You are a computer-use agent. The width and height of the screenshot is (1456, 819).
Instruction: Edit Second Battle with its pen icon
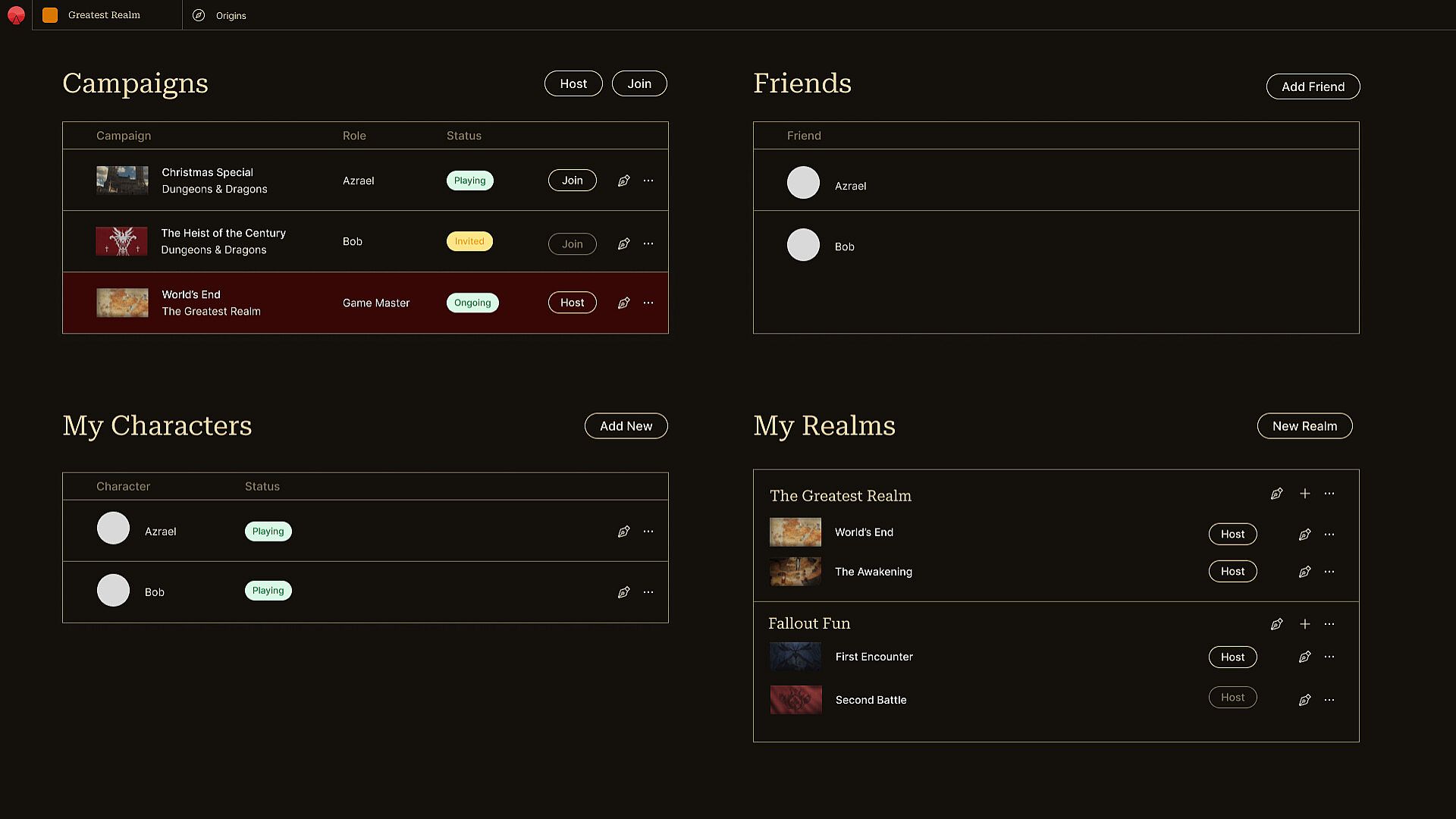(1304, 700)
